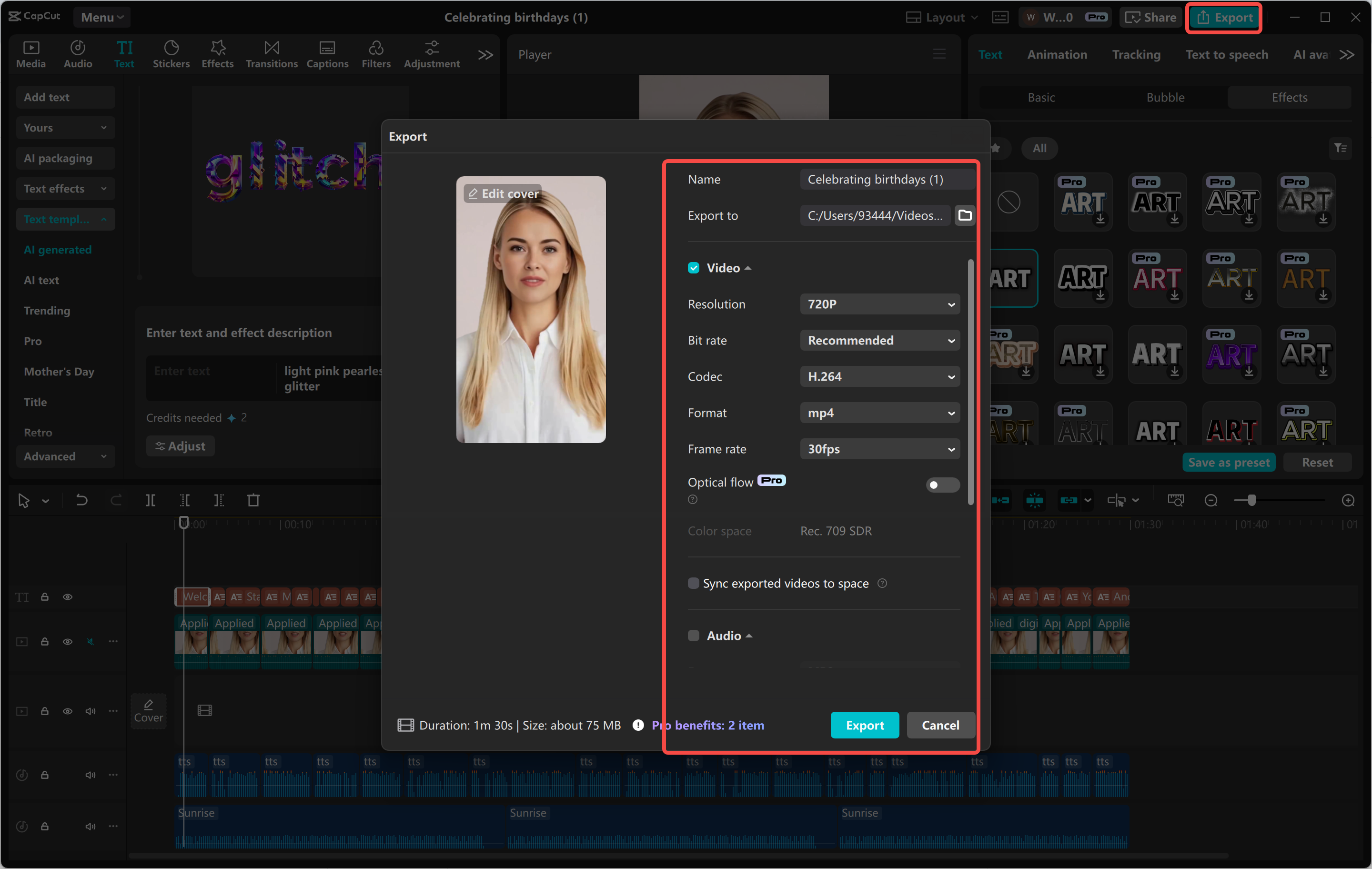
Task: Click the Undo icon above the timeline
Action: [81, 500]
